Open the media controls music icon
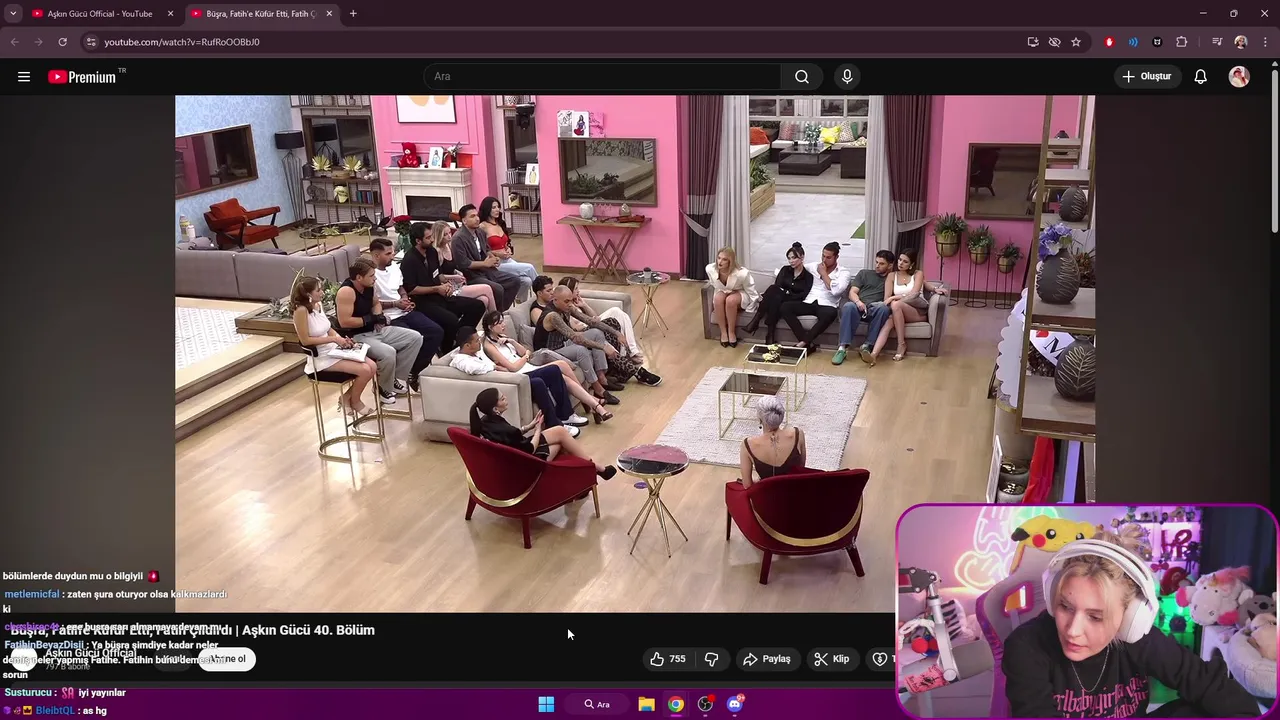 click(x=1217, y=42)
